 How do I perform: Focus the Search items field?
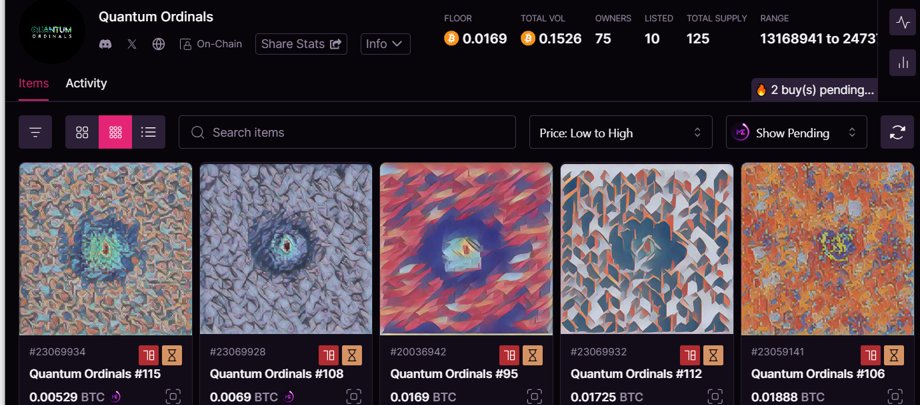(x=347, y=132)
